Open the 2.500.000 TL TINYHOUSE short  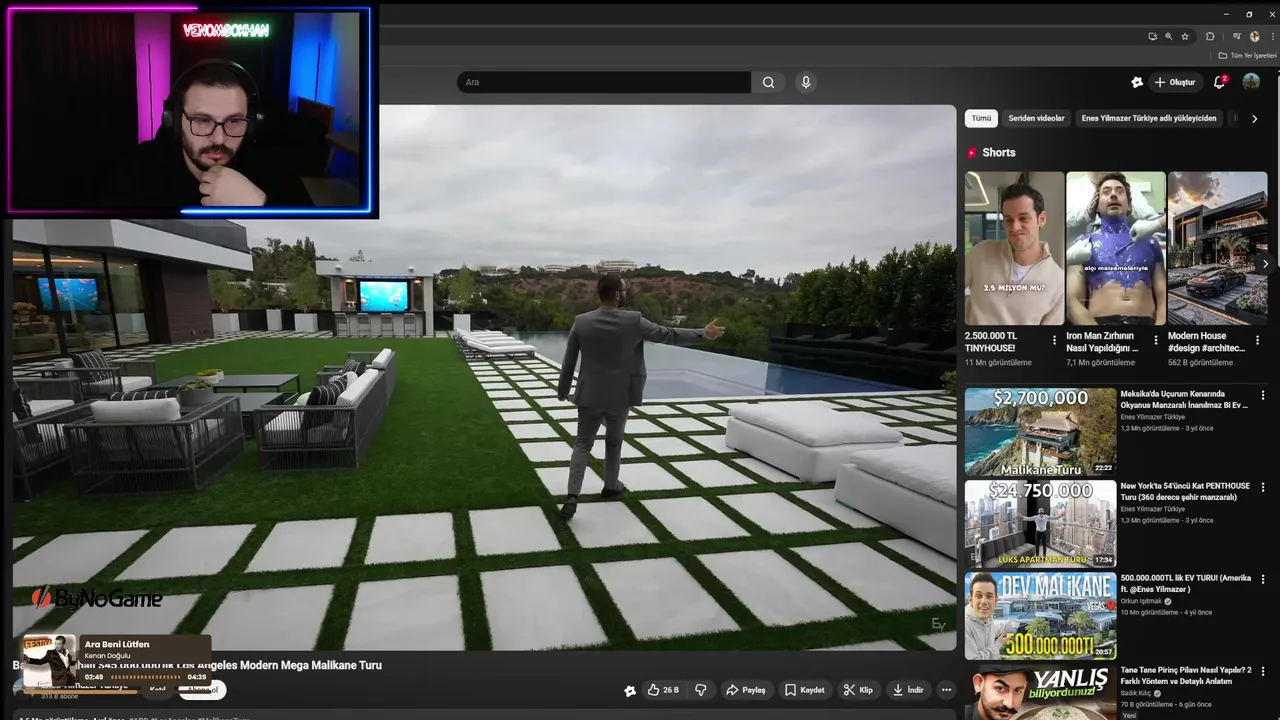tap(1014, 248)
